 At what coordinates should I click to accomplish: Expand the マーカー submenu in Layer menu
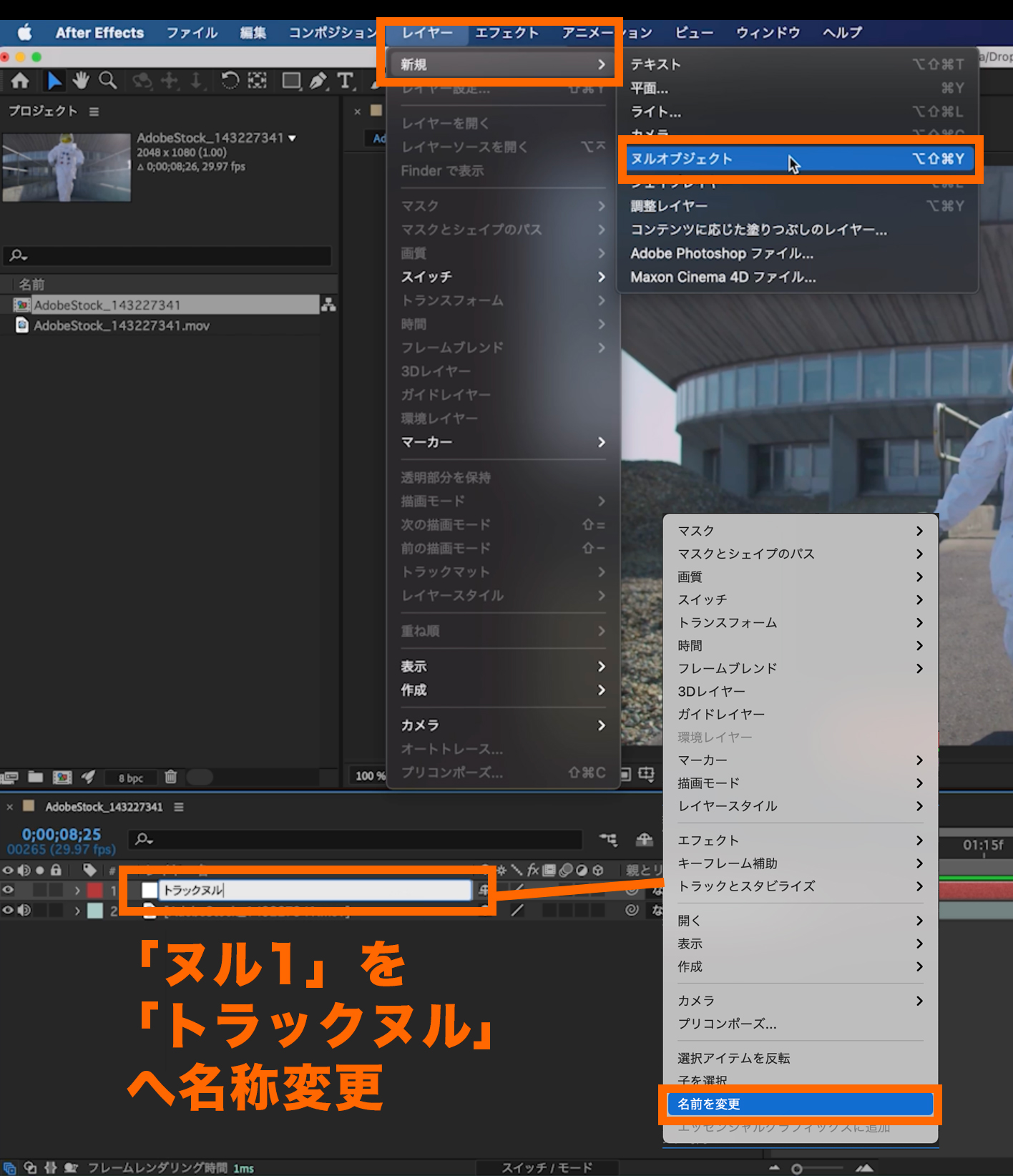[x=503, y=442]
